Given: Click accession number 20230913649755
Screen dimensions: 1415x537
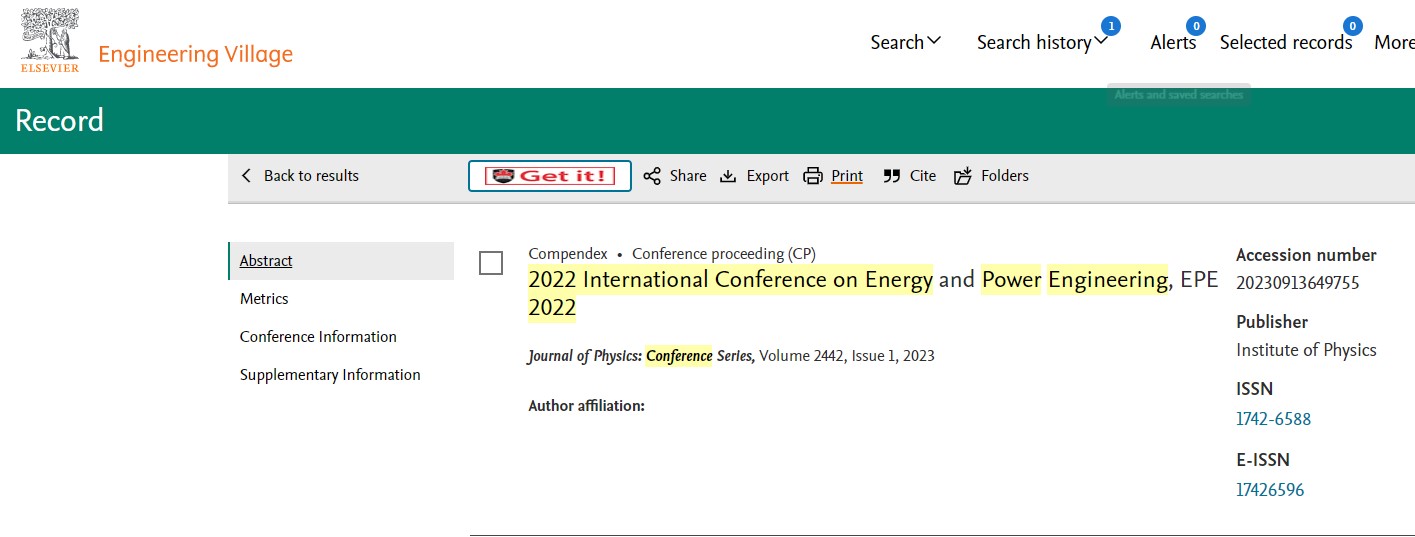Looking at the screenshot, I should click(x=1297, y=282).
